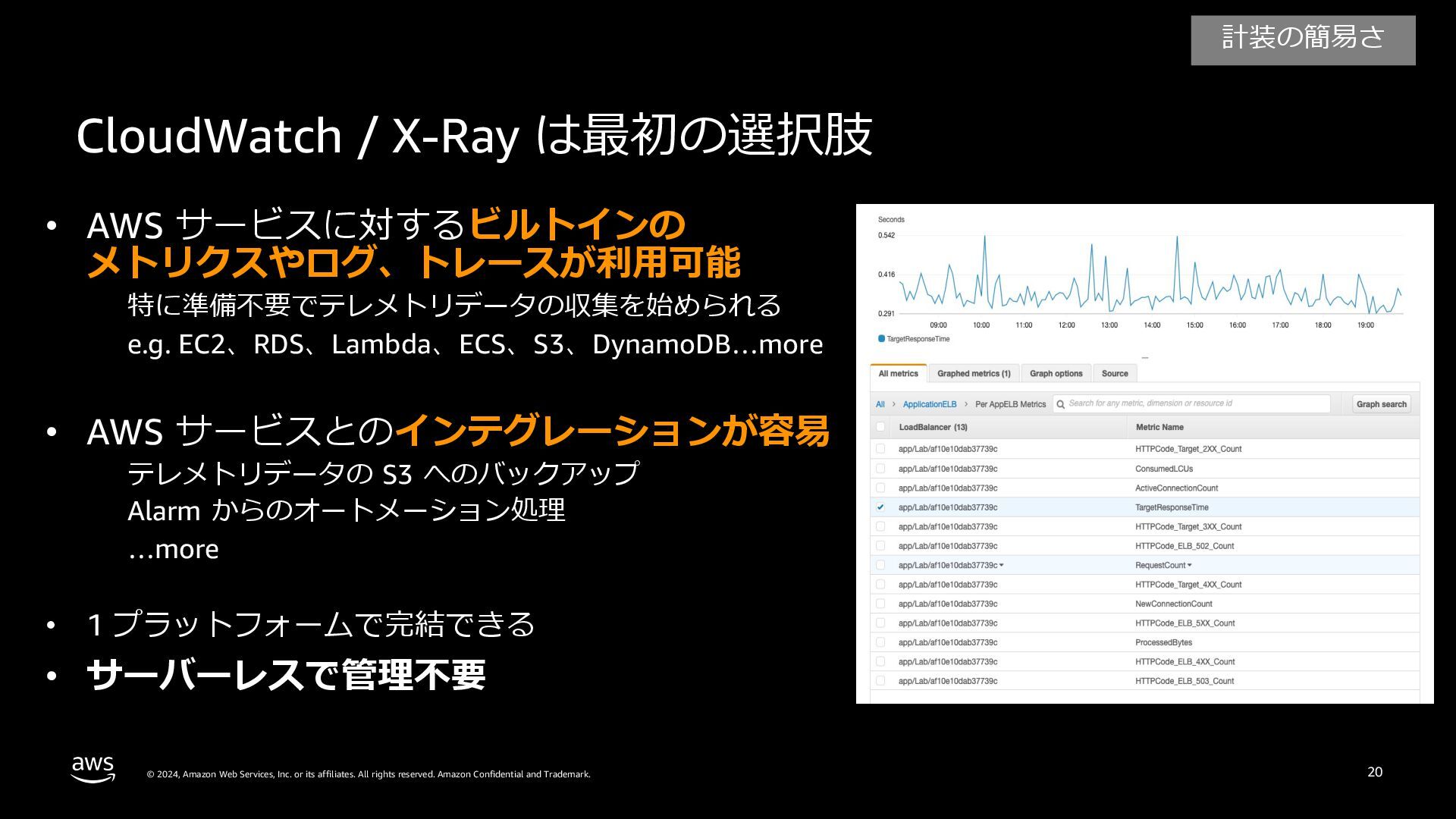Click the ApplicationELB breadcrumb link

click(x=929, y=404)
